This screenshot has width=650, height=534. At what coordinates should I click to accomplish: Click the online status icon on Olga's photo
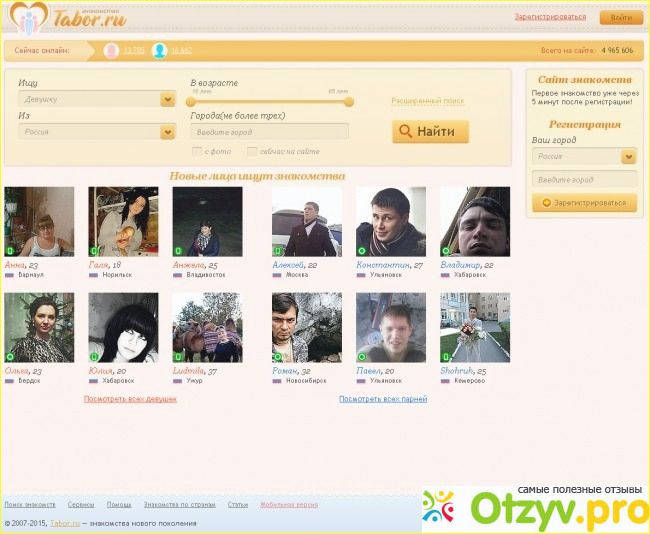pos(10,356)
